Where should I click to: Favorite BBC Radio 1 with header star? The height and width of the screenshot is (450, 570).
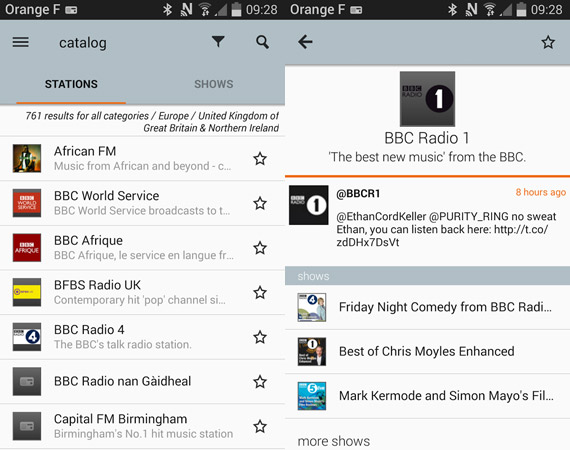click(548, 43)
